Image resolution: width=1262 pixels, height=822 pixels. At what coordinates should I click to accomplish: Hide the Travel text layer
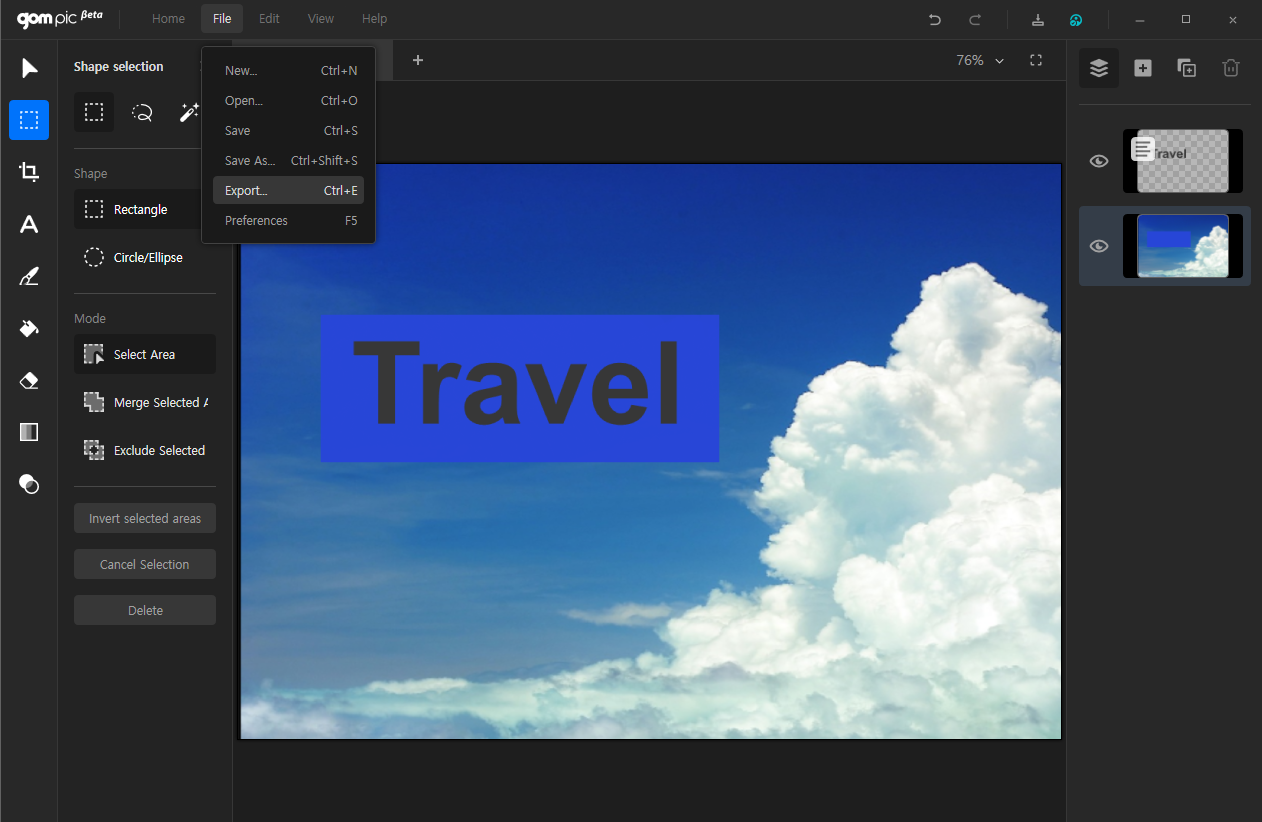1098,161
